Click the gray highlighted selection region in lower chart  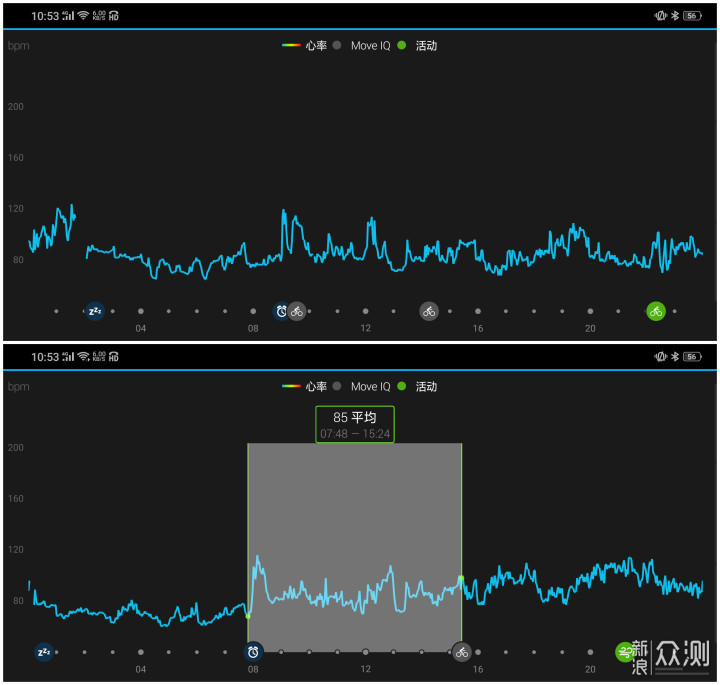click(354, 547)
